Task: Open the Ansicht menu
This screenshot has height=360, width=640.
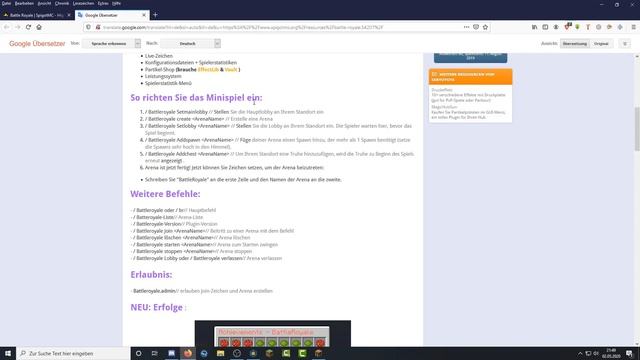Action: click(44, 3)
